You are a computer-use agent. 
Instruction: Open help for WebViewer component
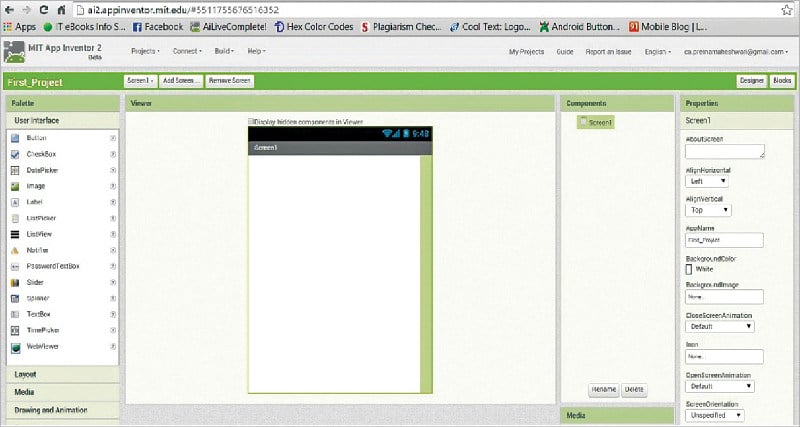(113, 346)
